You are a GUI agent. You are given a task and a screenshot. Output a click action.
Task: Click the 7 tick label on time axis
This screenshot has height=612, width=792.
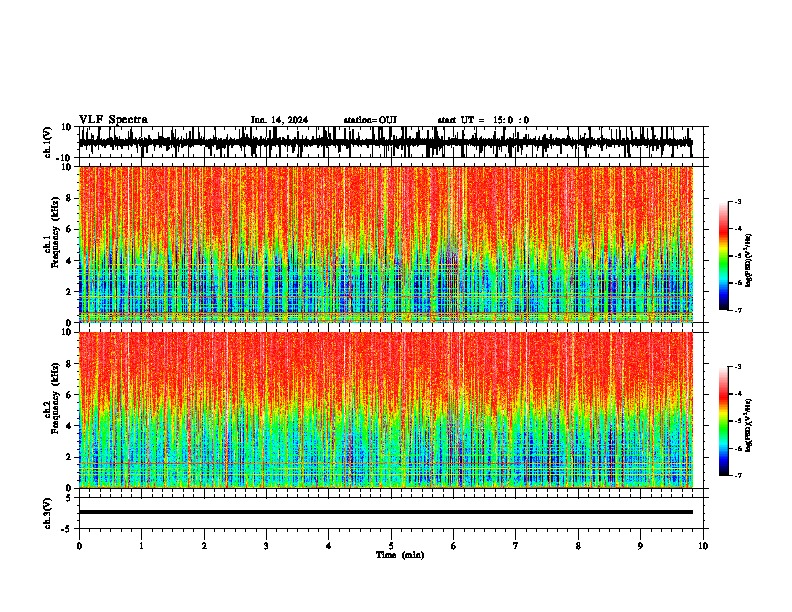point(516,546)
